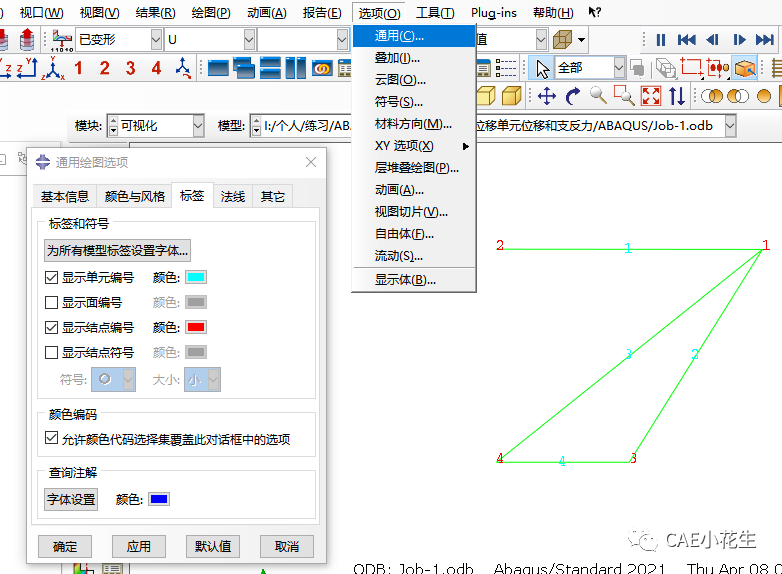Switch to 法线 tab
Viewport: 782px width, 574px height.
pos(233,196)
